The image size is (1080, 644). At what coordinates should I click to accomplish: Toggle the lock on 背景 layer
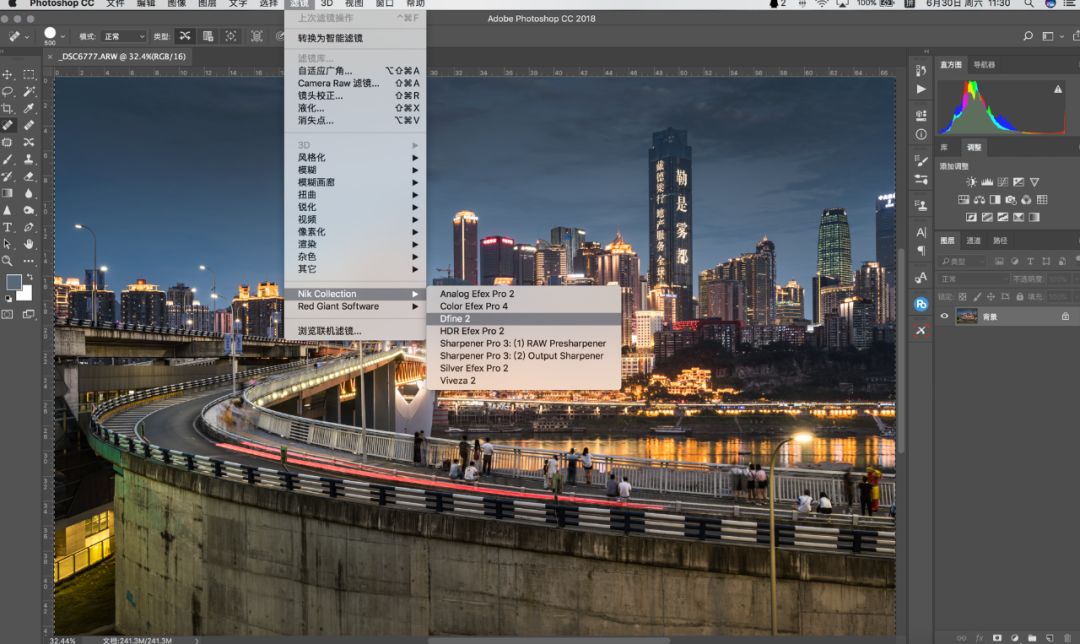pos(1065,316)
